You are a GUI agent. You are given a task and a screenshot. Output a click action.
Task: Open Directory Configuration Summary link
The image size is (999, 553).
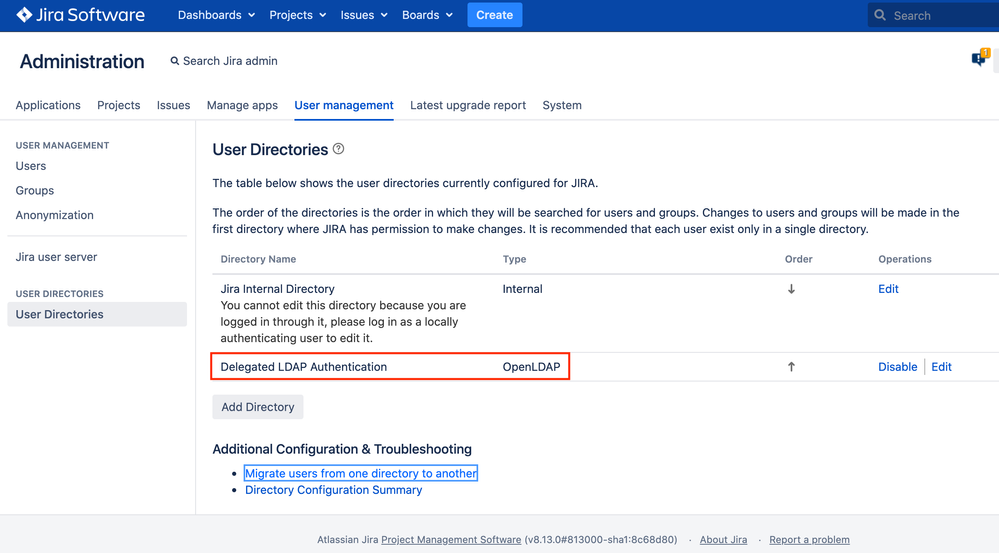pyautogui.click(x=333, y=489)
